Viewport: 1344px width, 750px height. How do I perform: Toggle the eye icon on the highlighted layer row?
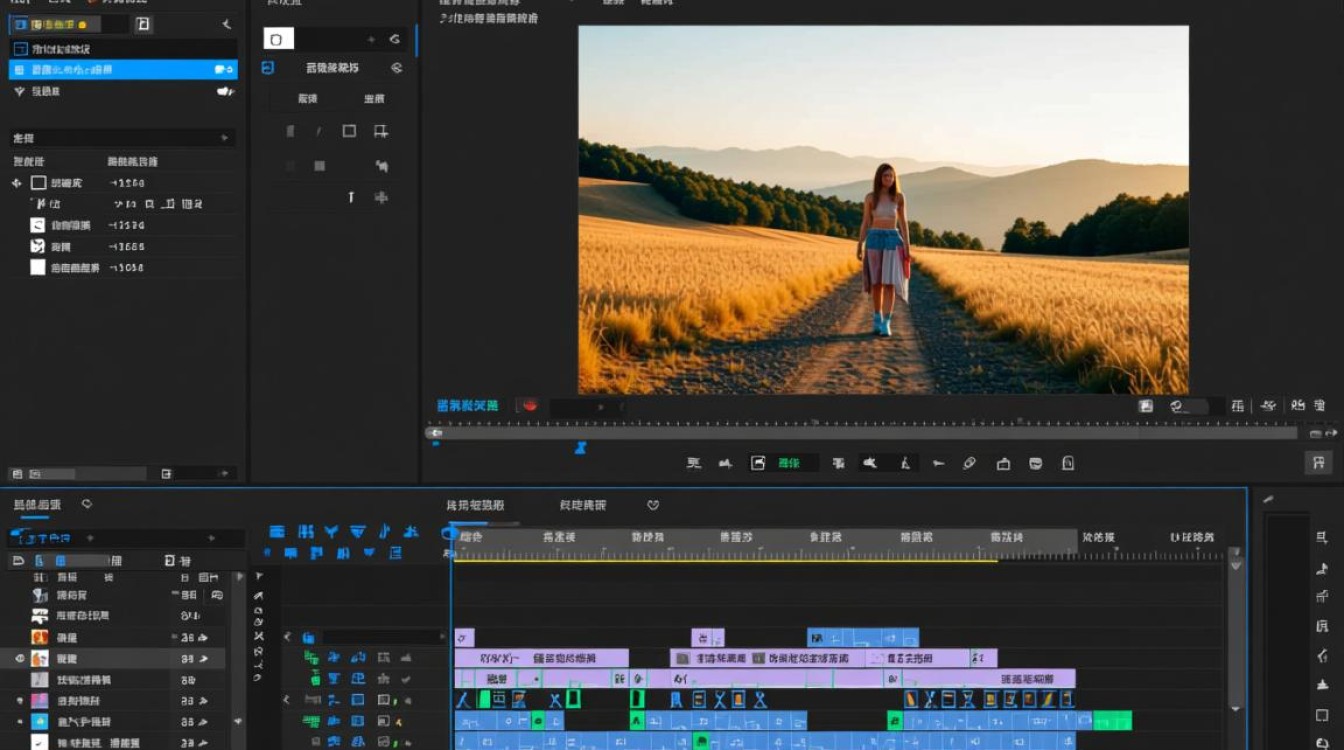click(19, 659)
